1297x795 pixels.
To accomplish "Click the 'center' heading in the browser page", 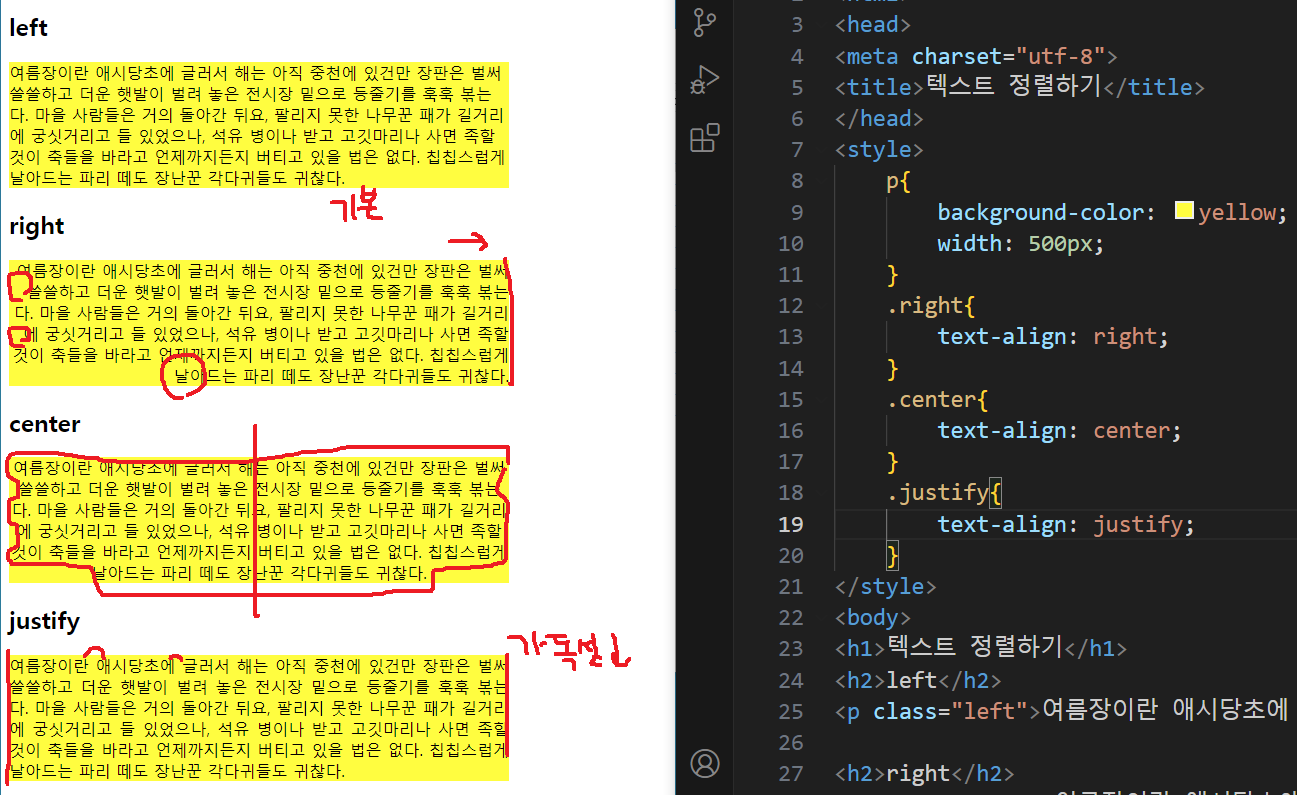I will (45, 424).
